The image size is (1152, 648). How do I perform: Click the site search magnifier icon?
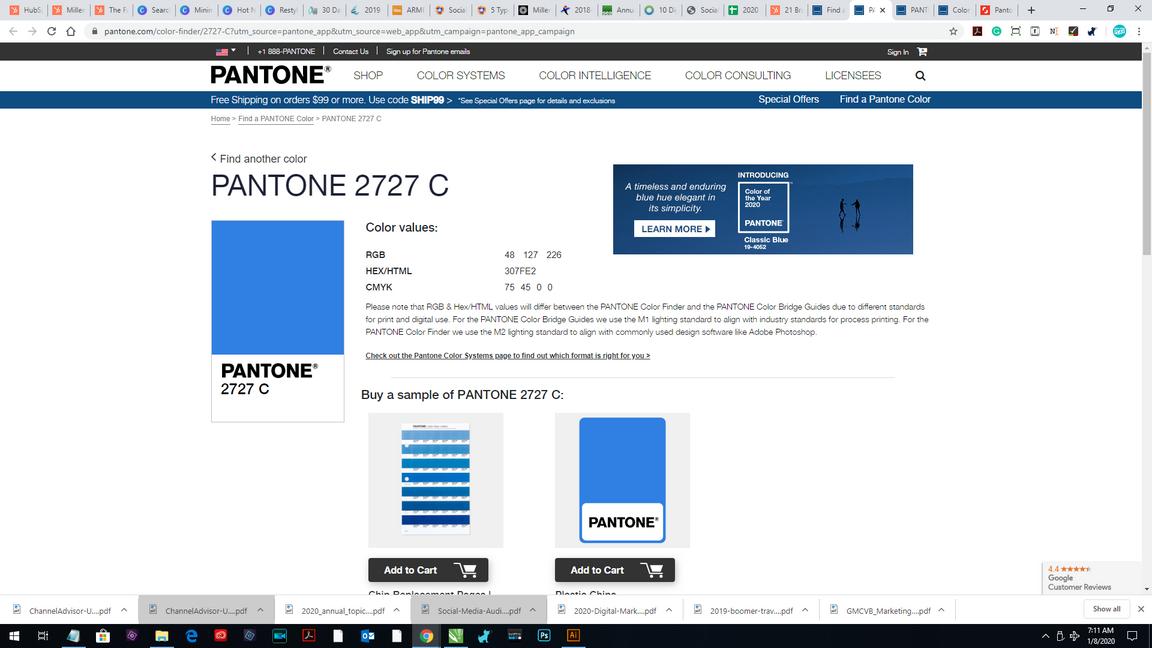(920, 76)
